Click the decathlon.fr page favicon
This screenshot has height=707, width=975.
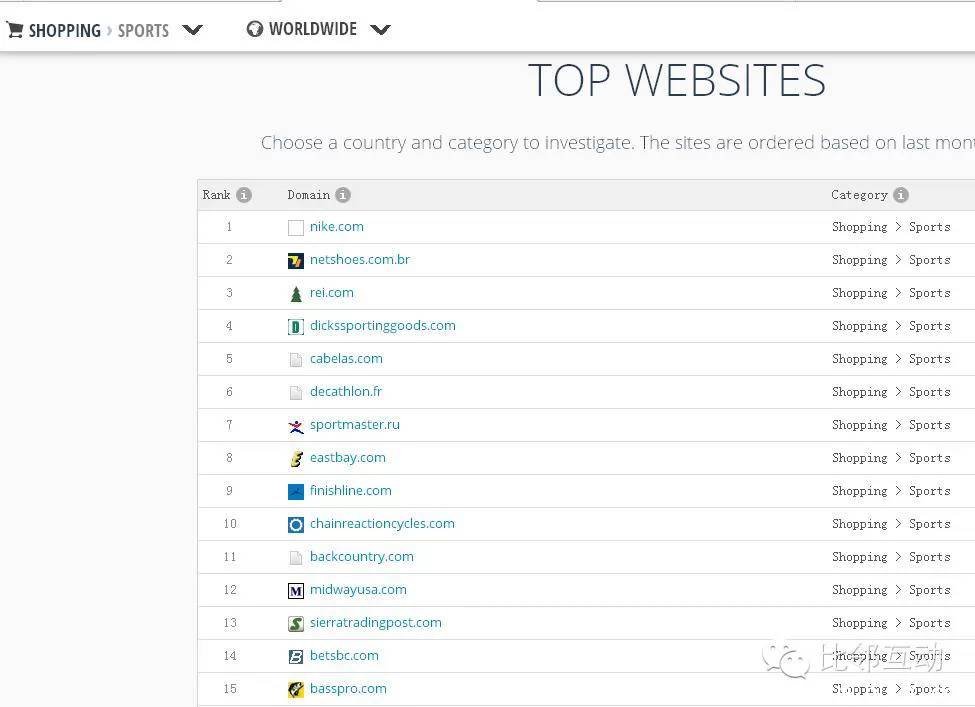tap(296, 392)
